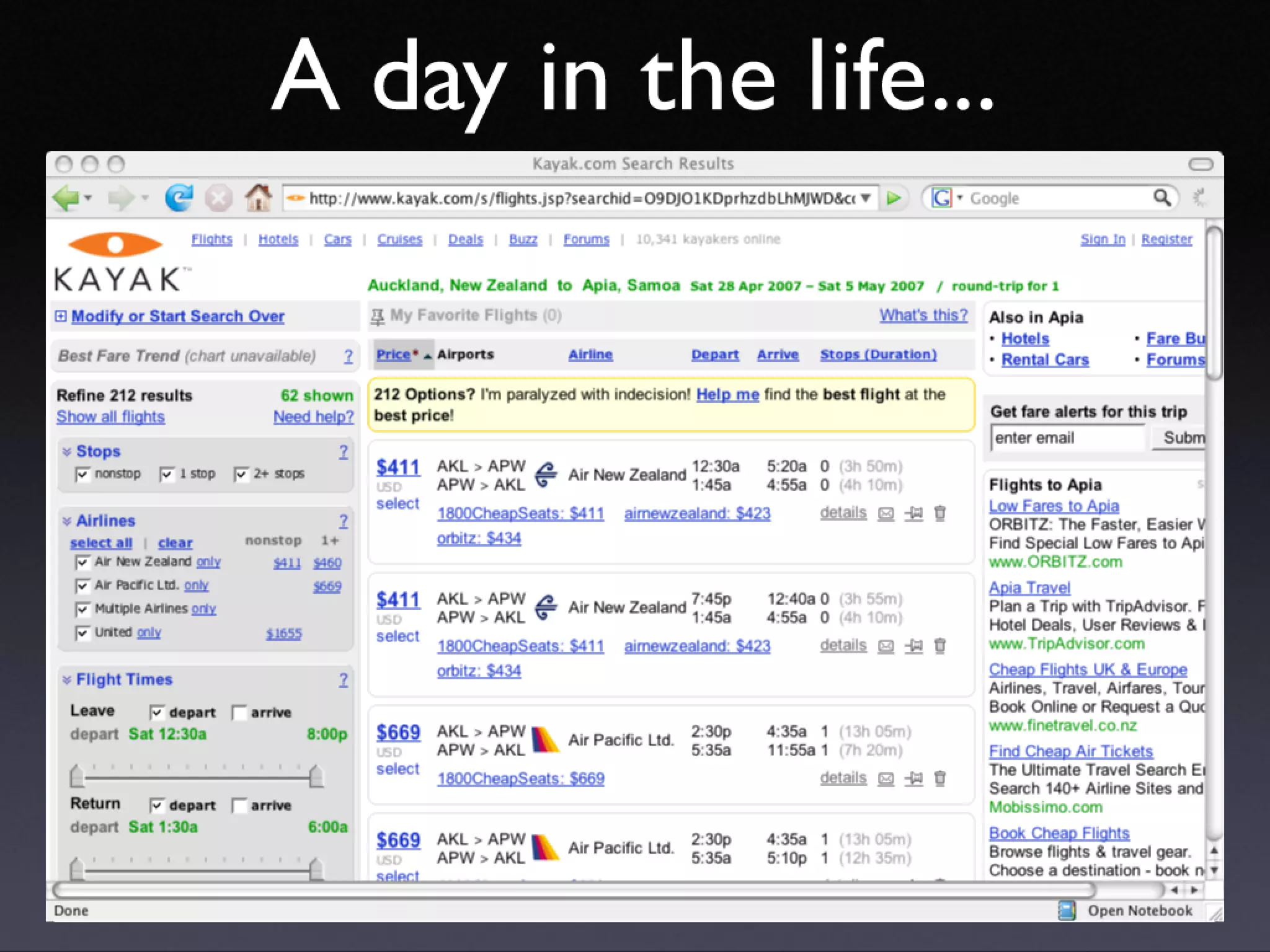
Task: Uncheck the nonstop stops filter
Action: click(x=82, y=475)
